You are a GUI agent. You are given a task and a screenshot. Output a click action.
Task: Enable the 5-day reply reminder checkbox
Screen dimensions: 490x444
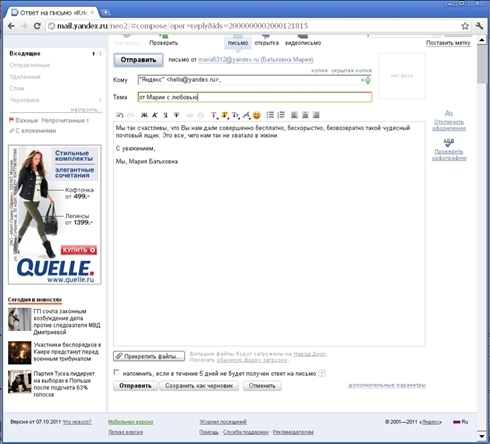click(x=116, y=373)
